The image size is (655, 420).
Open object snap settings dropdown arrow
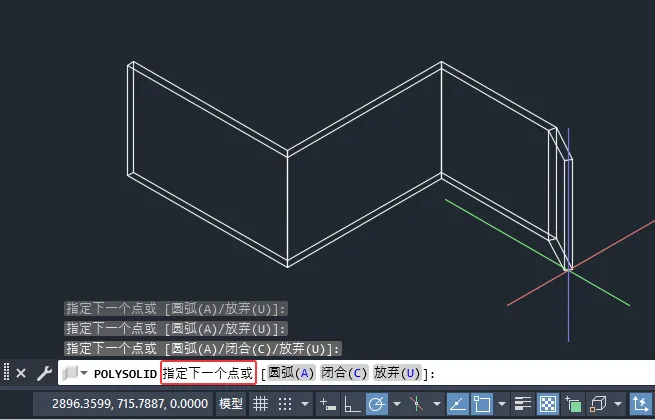[x=502, y=404]
